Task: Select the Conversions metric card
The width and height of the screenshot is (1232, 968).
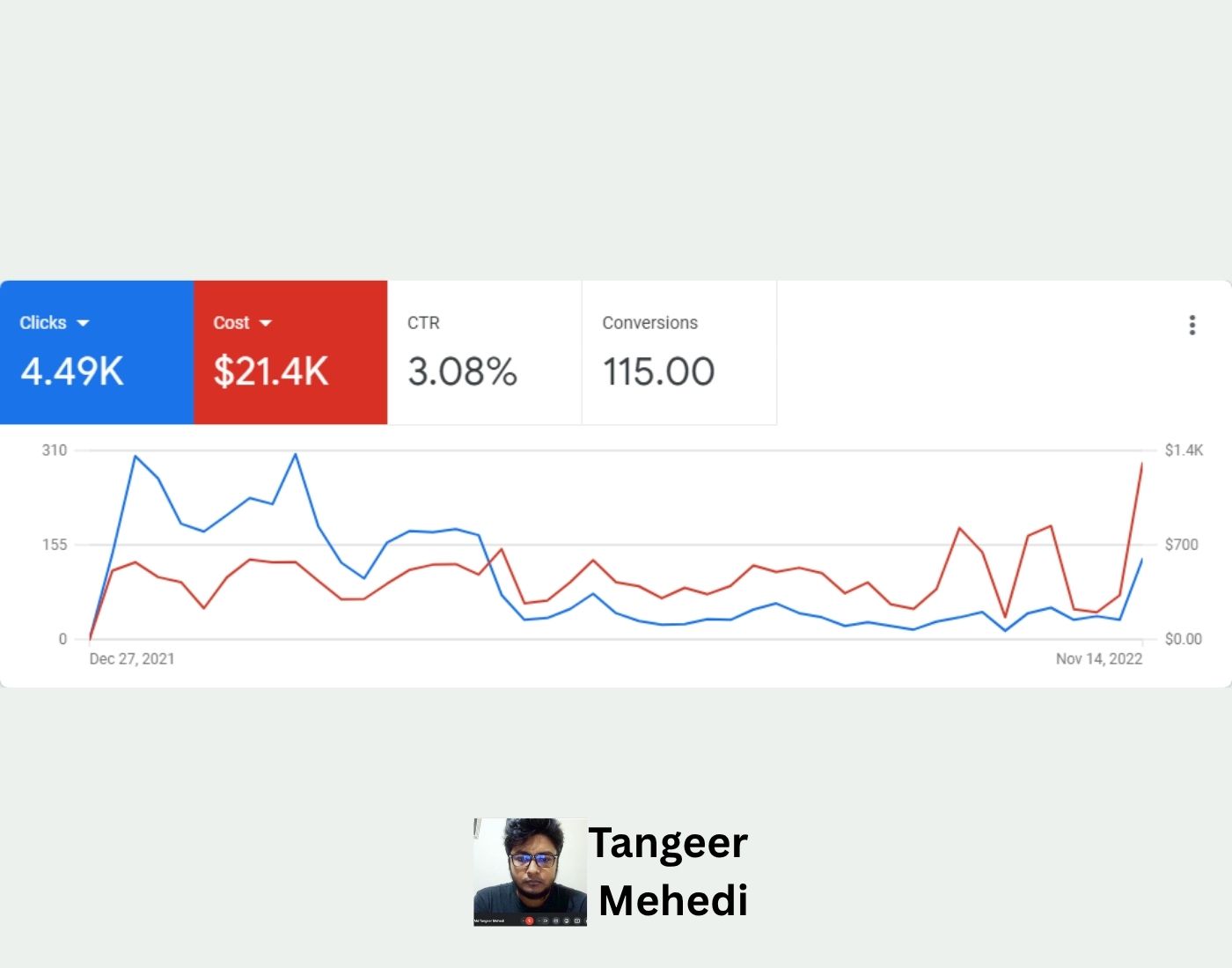Action: coord(678,352)
